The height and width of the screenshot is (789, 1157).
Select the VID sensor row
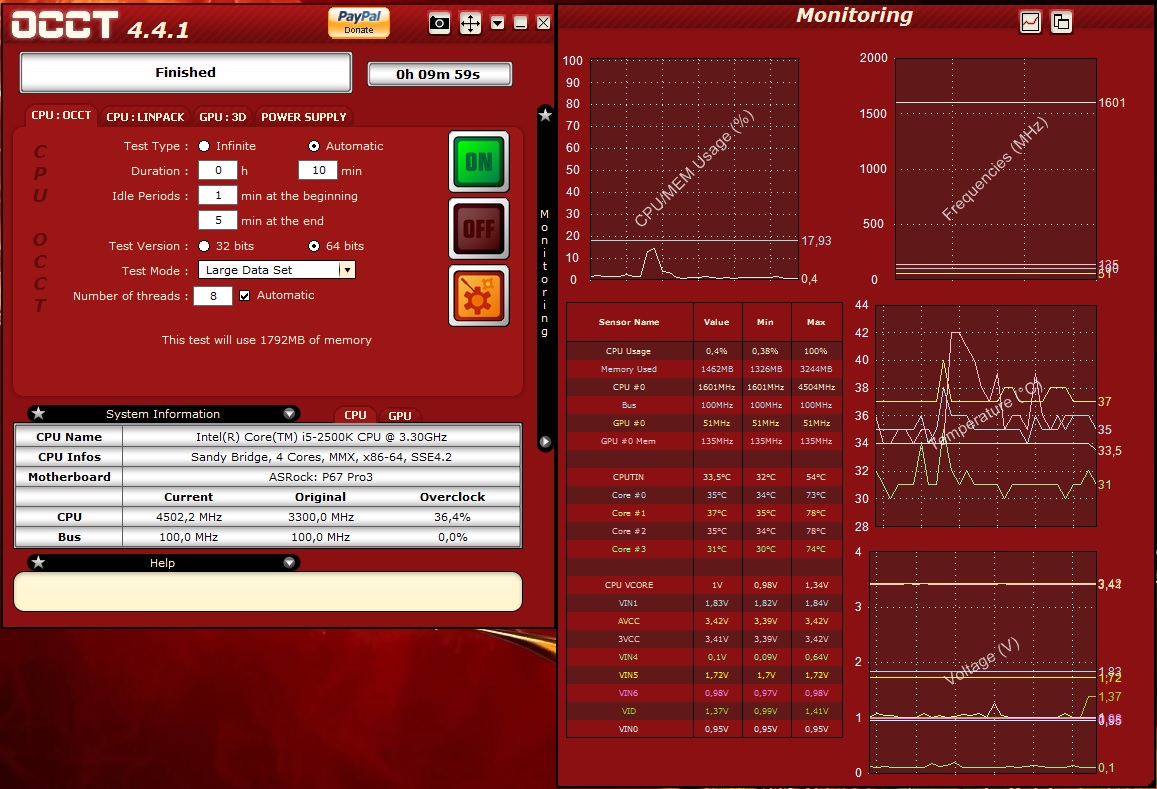(x=704, y=711)
